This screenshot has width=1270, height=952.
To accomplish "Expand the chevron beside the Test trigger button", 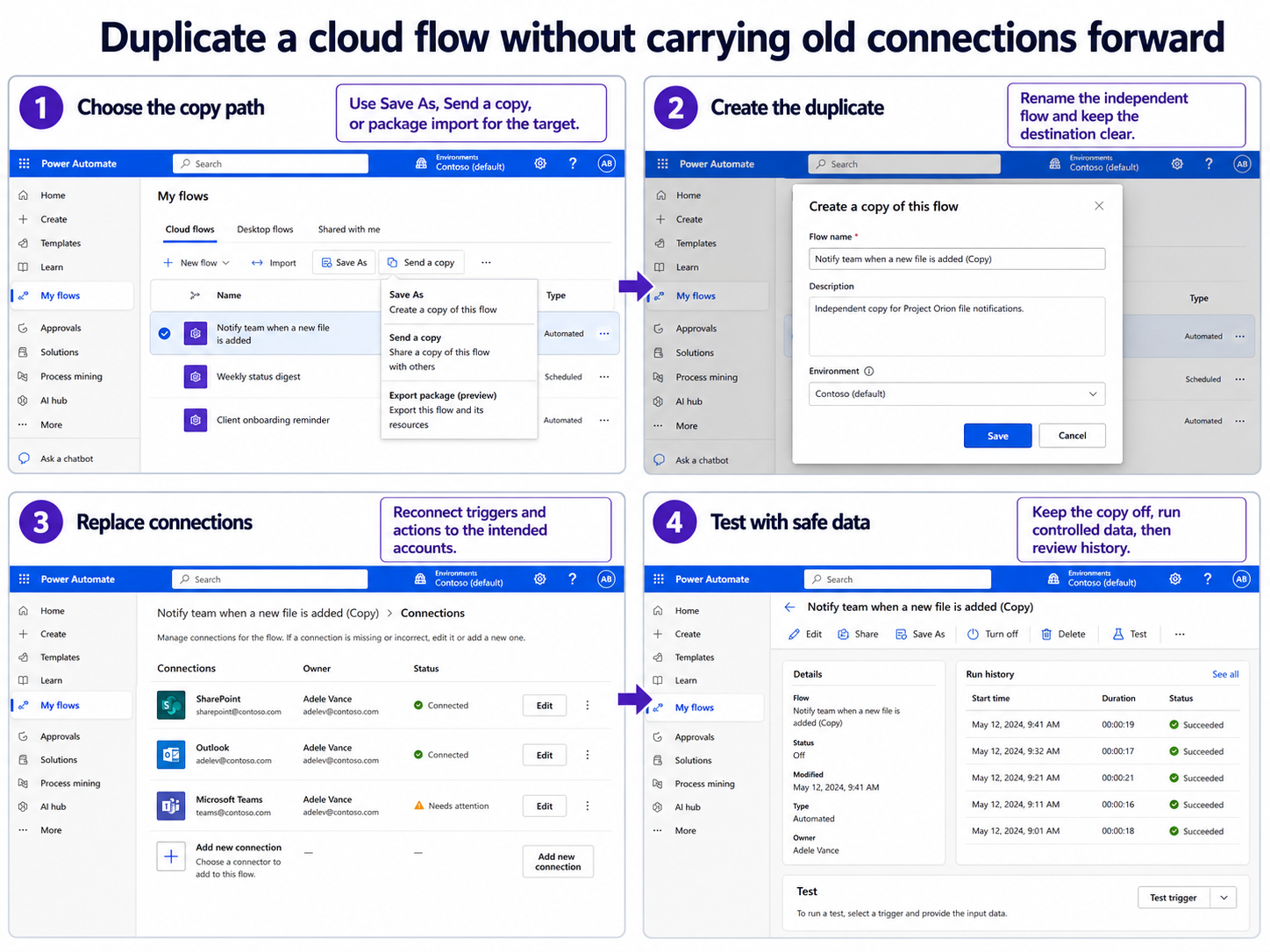I will [1224, 897].
